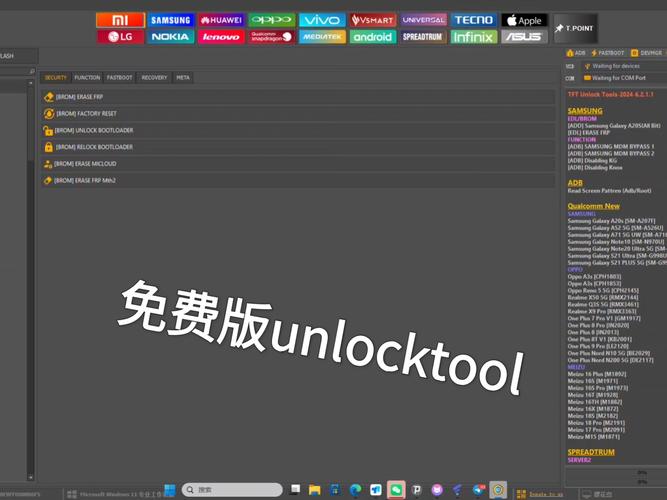The width and height of the screenshot is (667, 500).
Task: Click the SAMSUNG heading in log
Action: click(x=585, y=111)
